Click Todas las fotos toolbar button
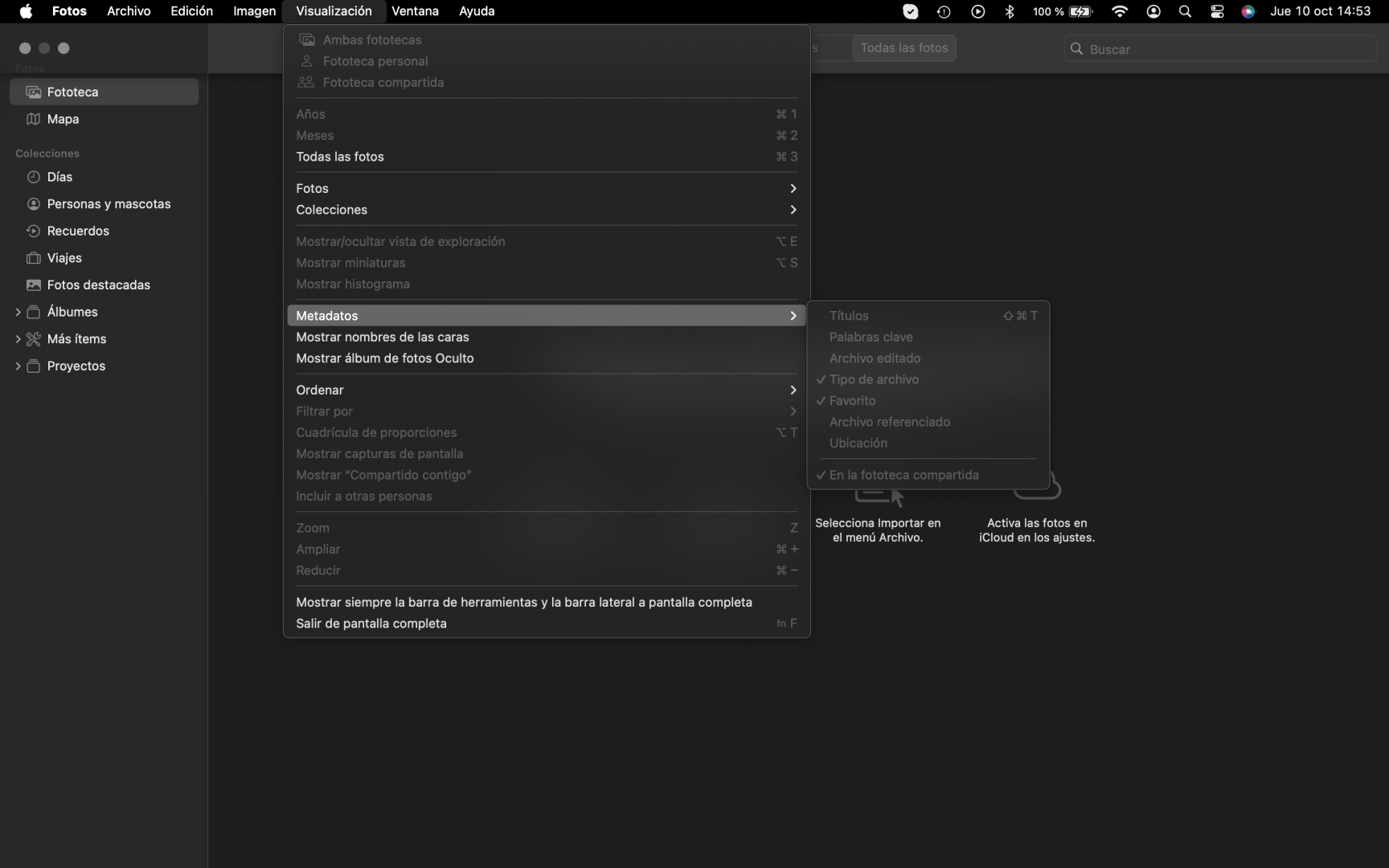This screenshot has width=1389, height=868. coord(903,48)
